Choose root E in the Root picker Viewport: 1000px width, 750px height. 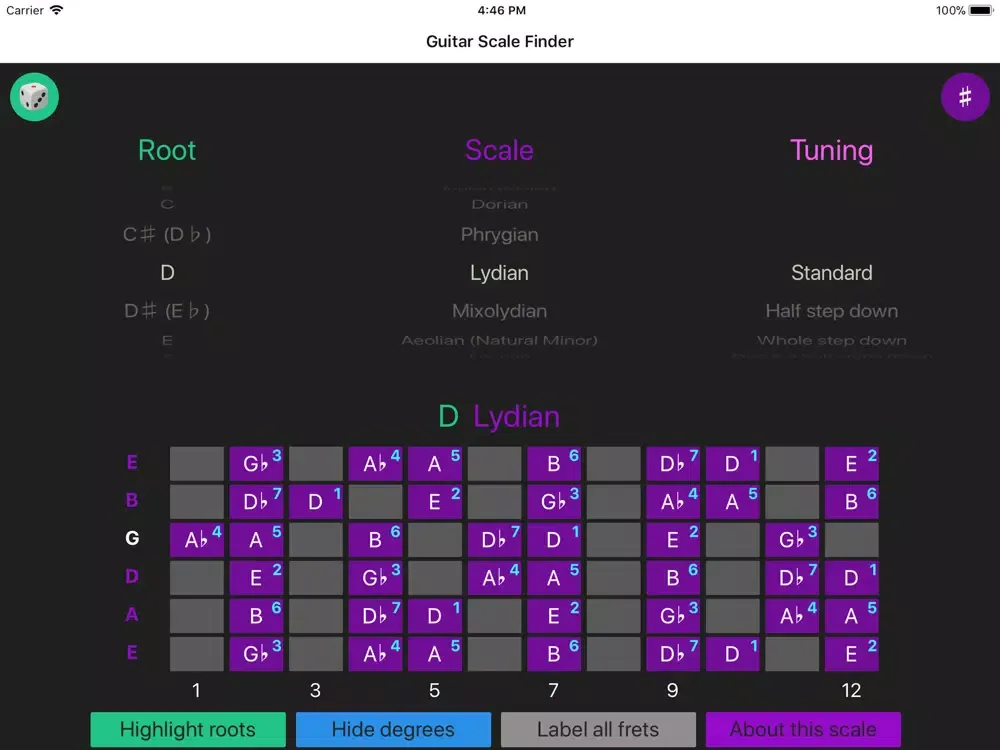tap(167, 341)
